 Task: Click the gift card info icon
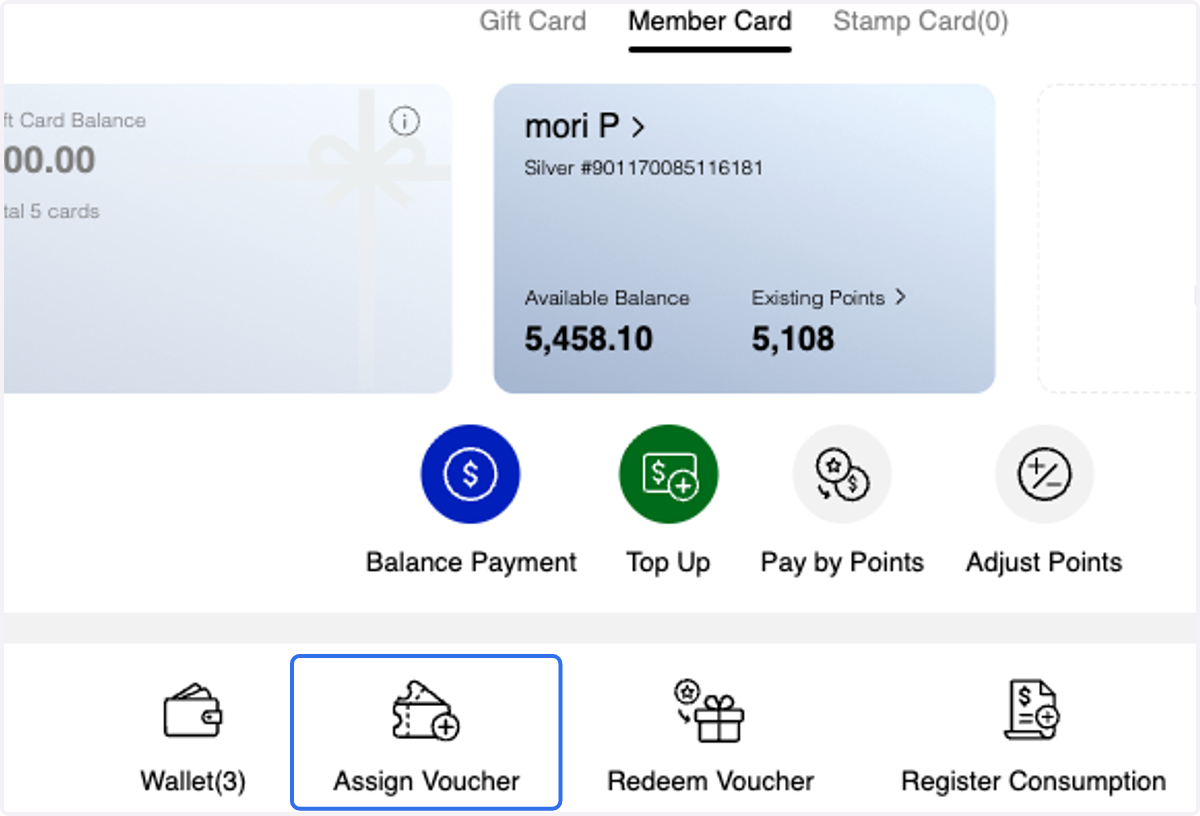[404, 122]
